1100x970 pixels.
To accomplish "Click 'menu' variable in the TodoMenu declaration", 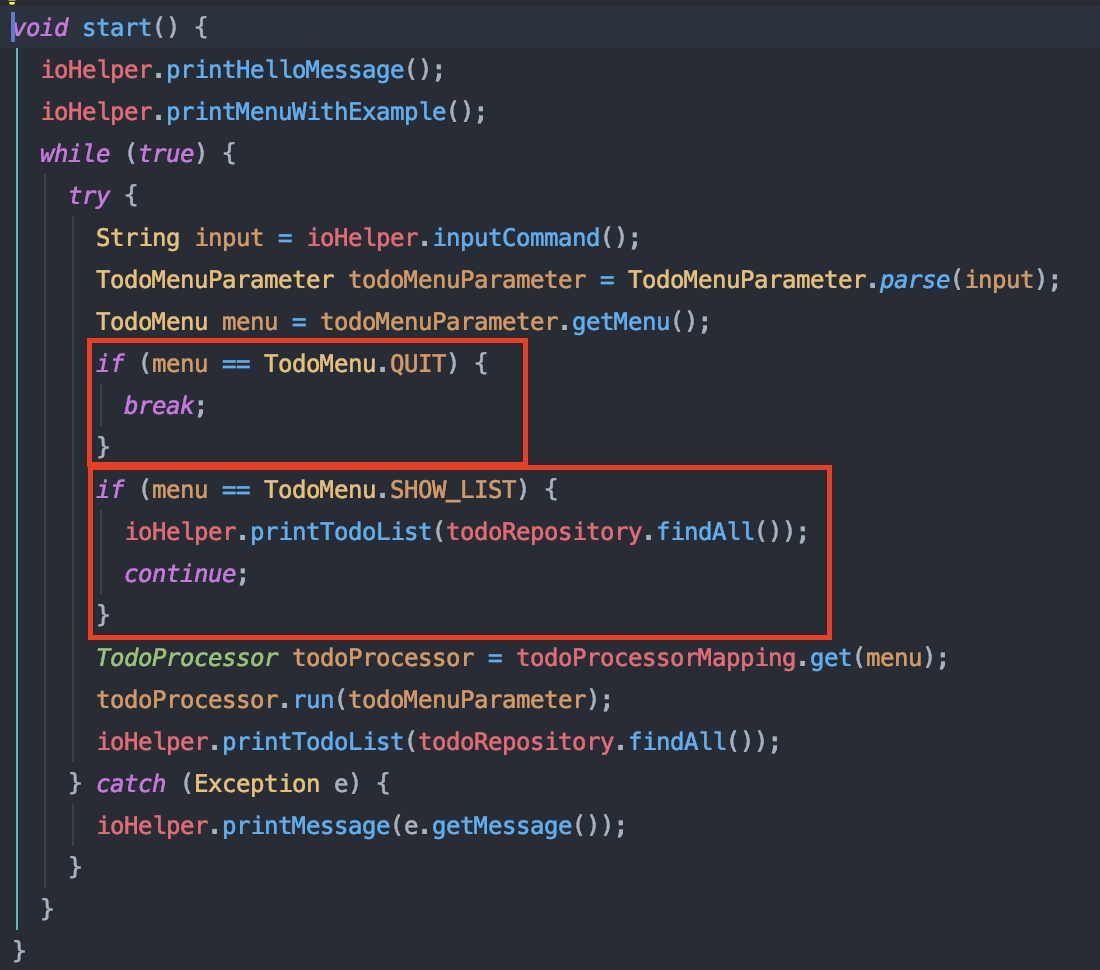I will pos(250,322).
